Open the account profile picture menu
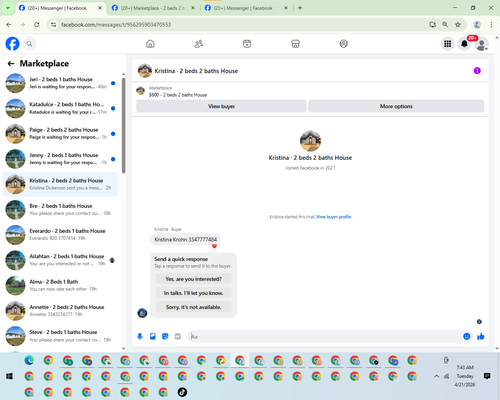 [481, 44]
